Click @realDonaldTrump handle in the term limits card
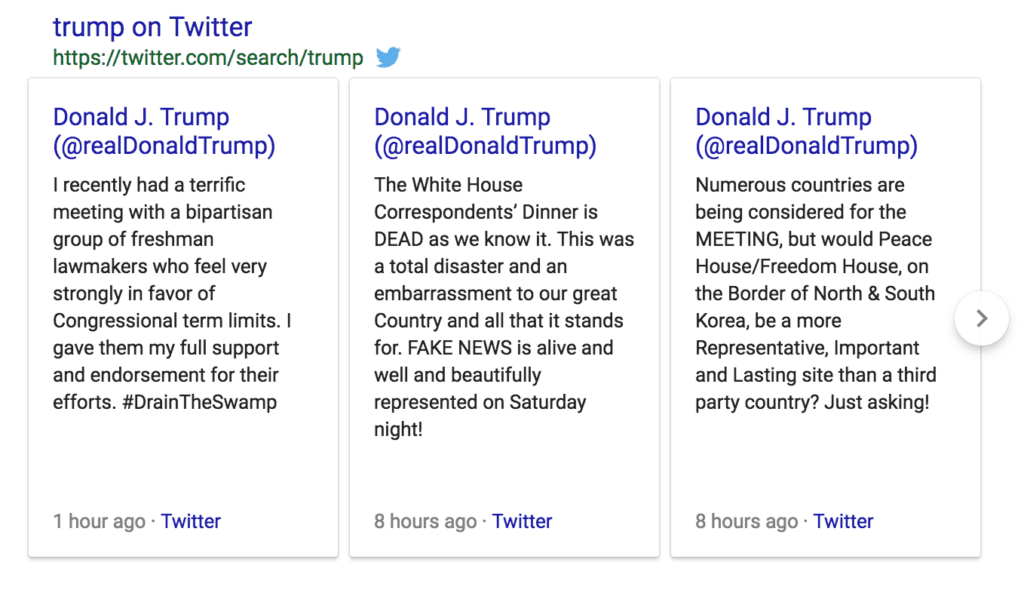Viewport: 1024px width, 599px height. pos(164,146)
